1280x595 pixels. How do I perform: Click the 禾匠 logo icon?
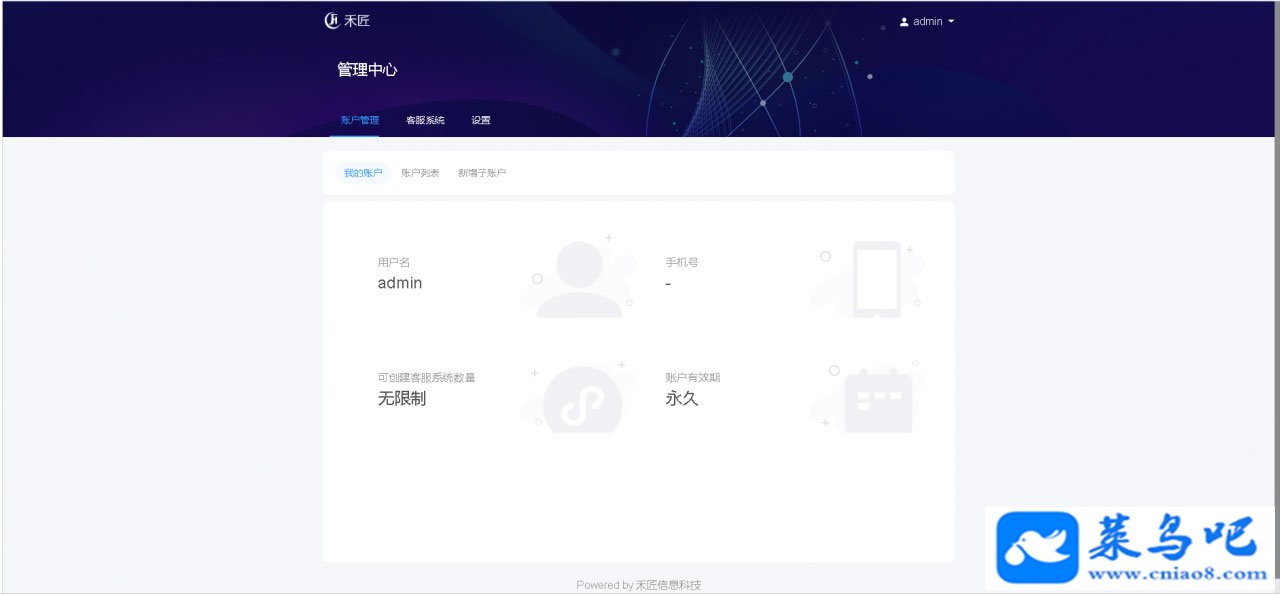point(332,21)
